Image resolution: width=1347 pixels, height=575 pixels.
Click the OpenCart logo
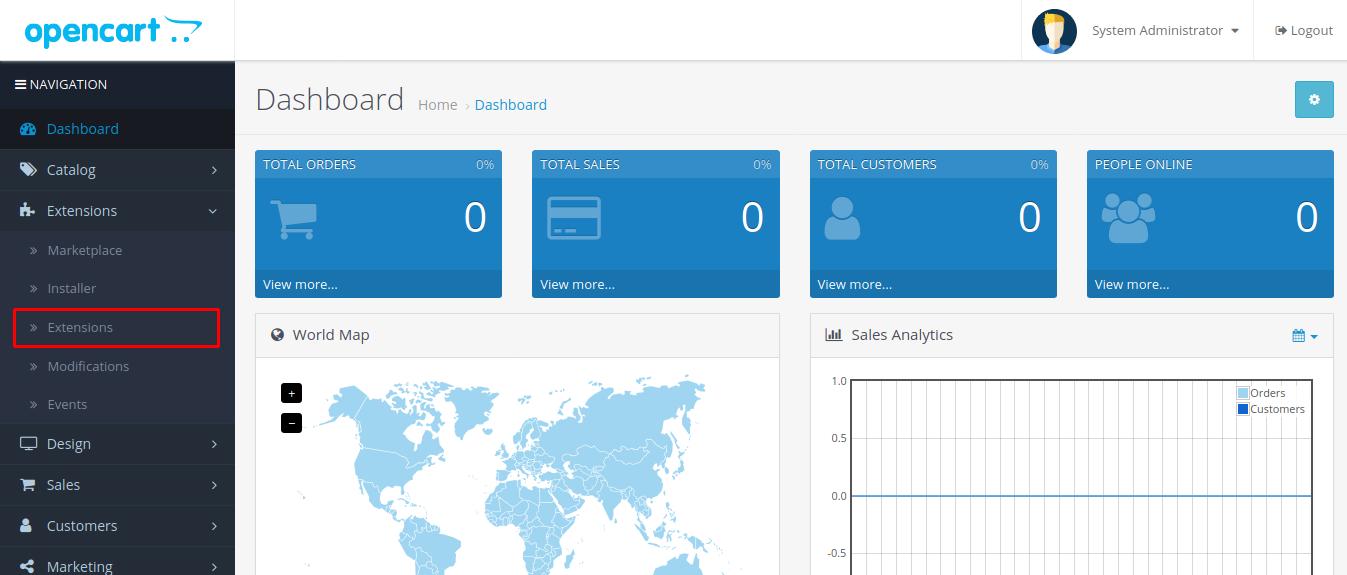tap(113, 31)
